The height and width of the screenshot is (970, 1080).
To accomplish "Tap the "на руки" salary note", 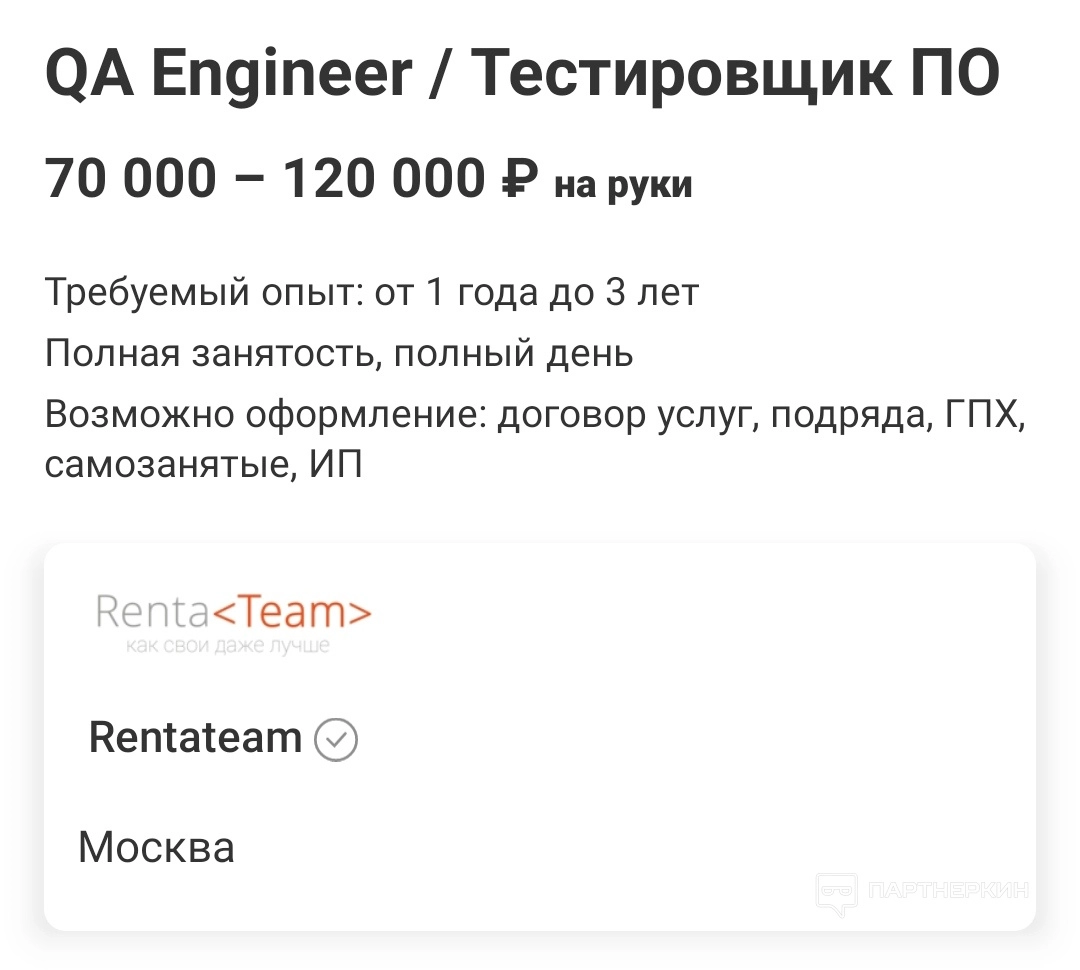I will (x=623, y=185).
